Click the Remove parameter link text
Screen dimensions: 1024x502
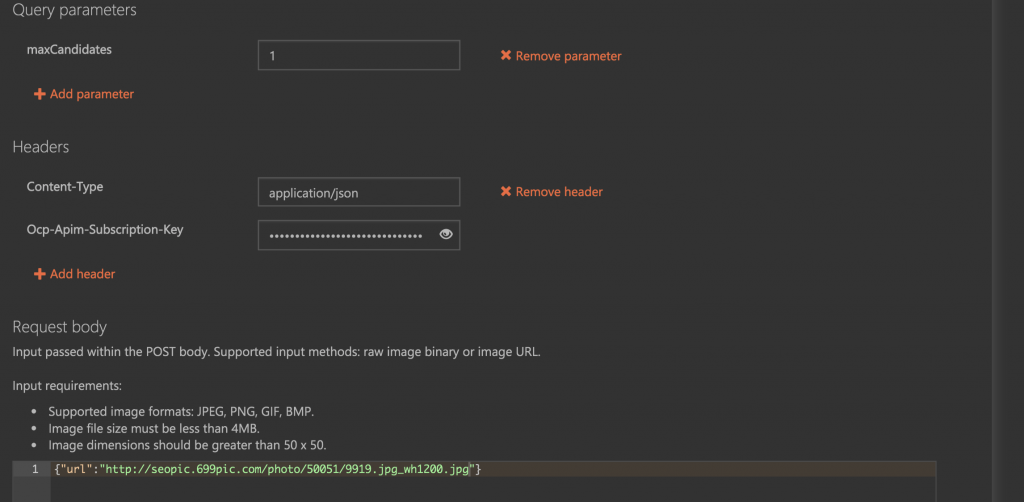(x=568, y=56)
